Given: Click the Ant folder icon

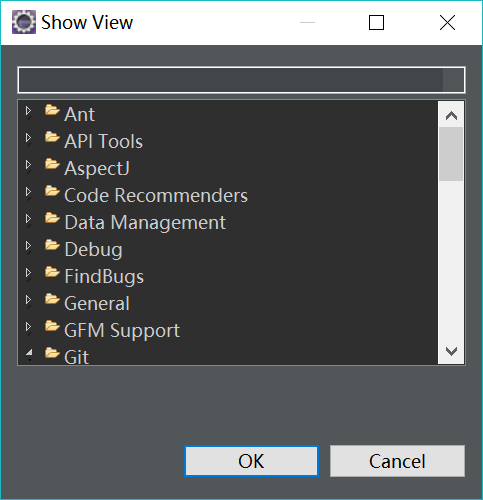Looking at the screenshot, I should coord(52,110).
